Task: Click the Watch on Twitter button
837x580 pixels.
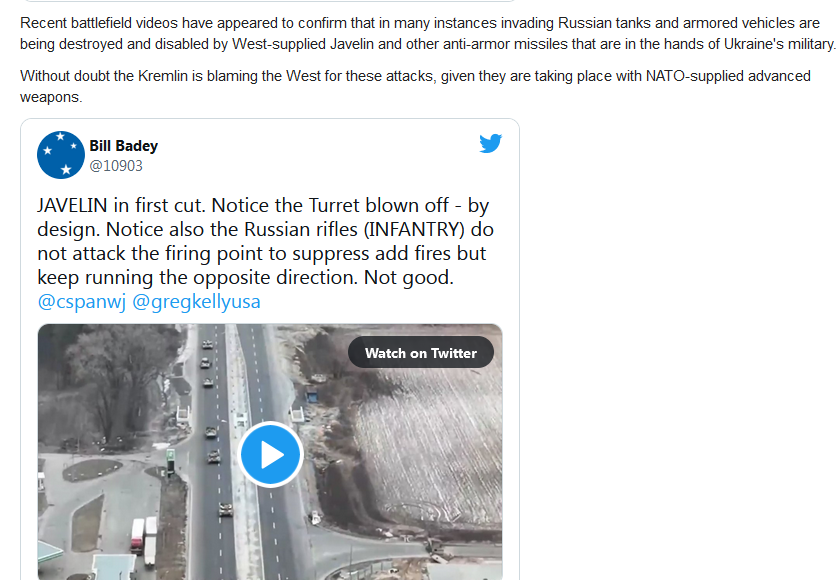Action: tap(420, 353)
